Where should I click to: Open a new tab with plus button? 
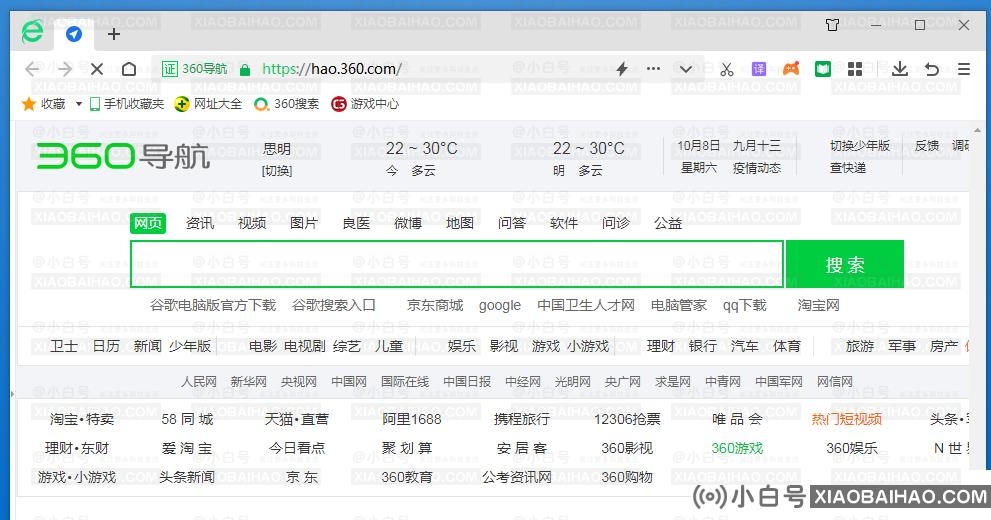click(114, 34)
